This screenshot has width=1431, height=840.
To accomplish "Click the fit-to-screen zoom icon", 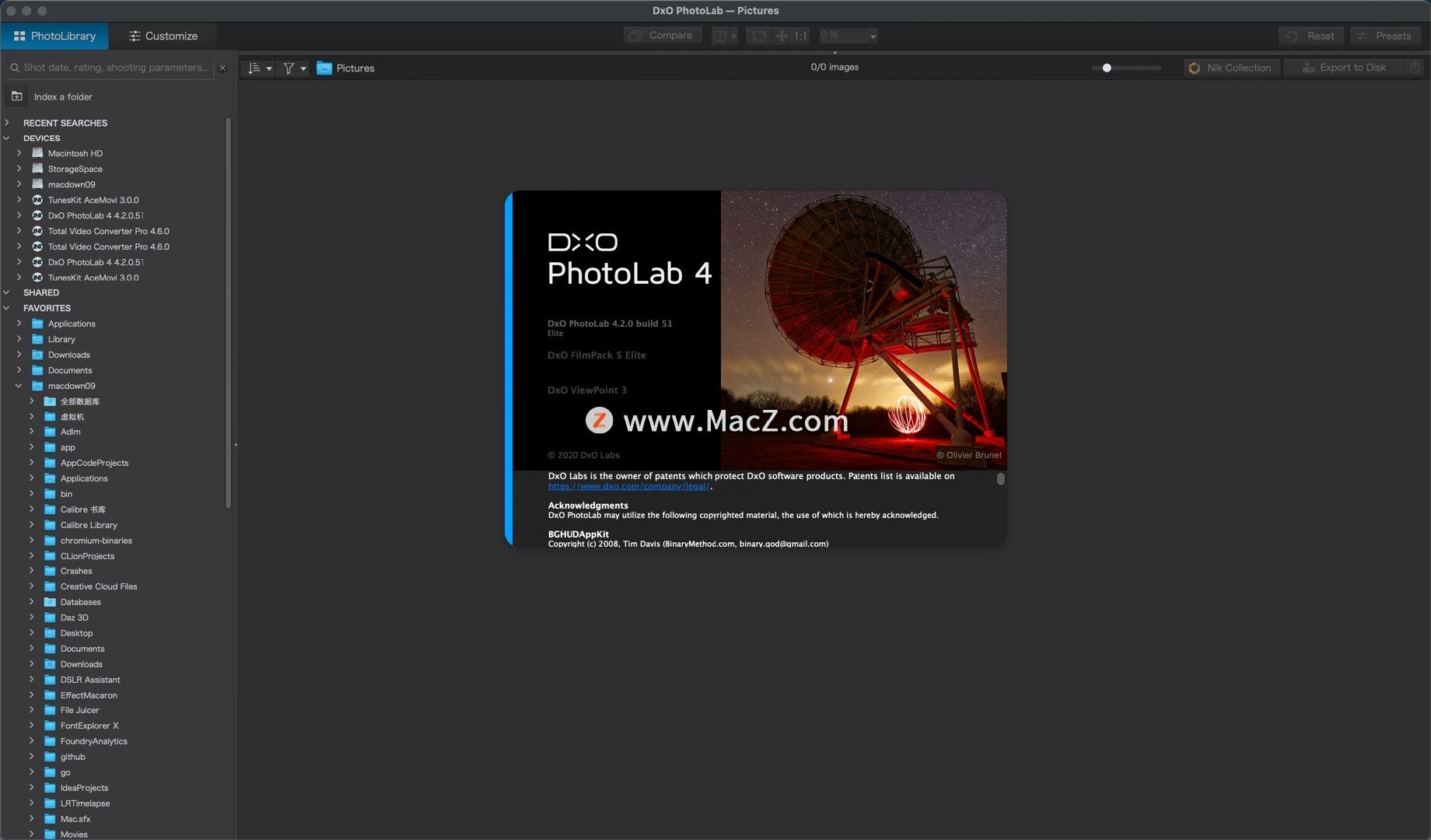I will [759, 36].
